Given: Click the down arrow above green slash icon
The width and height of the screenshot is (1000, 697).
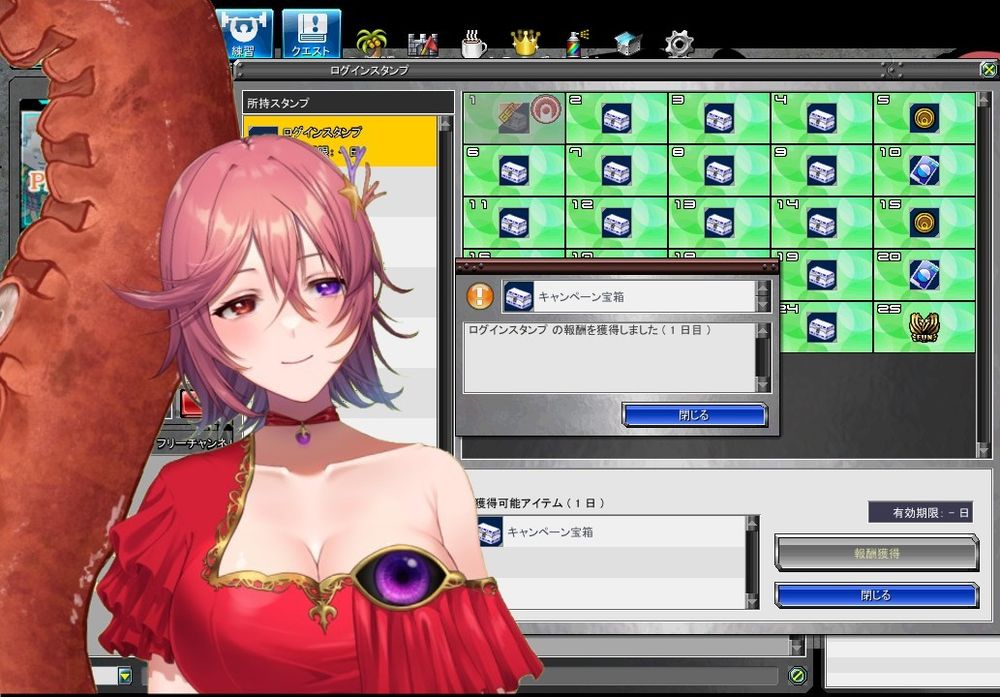Looking at the screenshot, I should pyautogui.click(x=795, y=648).
